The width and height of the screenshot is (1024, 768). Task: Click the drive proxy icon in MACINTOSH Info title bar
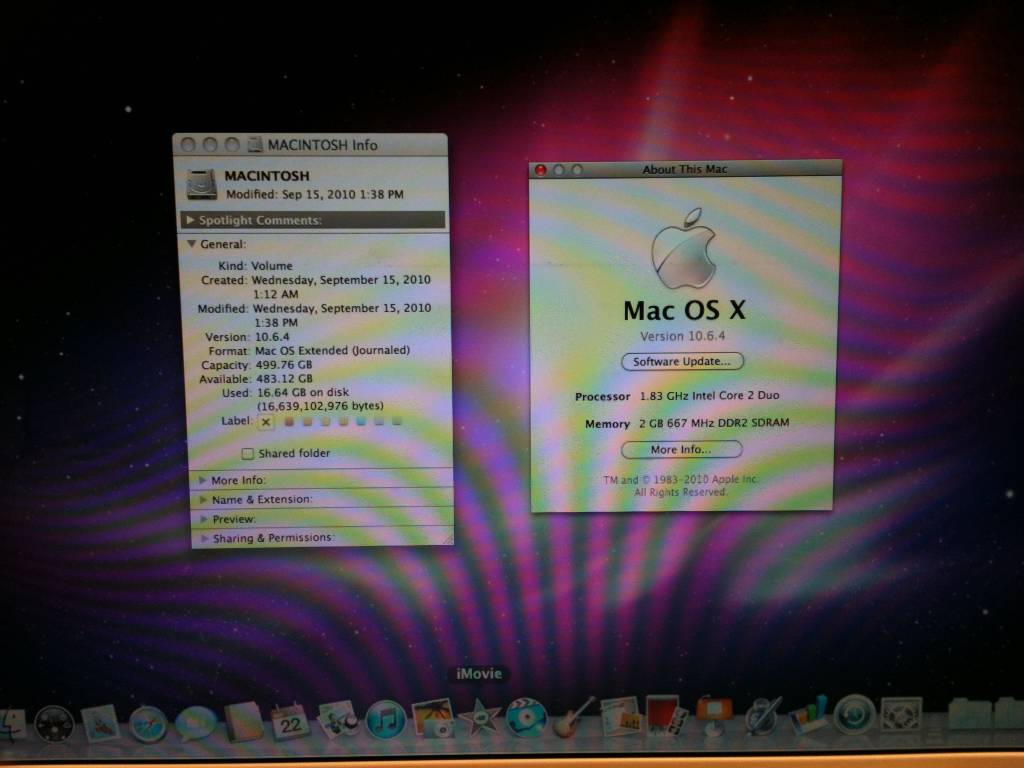click(x=255, y=144)
